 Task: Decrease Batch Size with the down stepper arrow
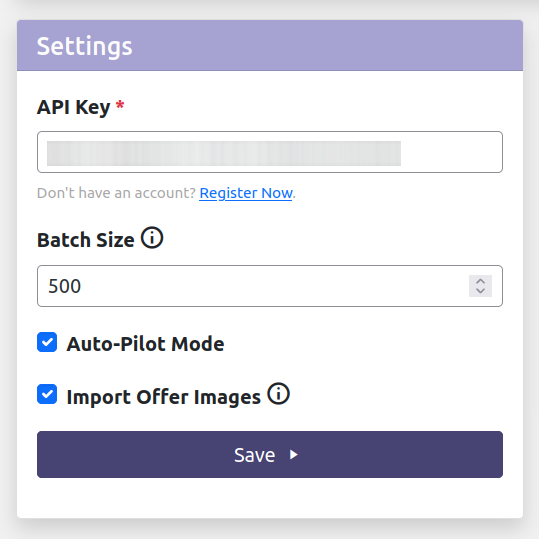coord(480,291)
